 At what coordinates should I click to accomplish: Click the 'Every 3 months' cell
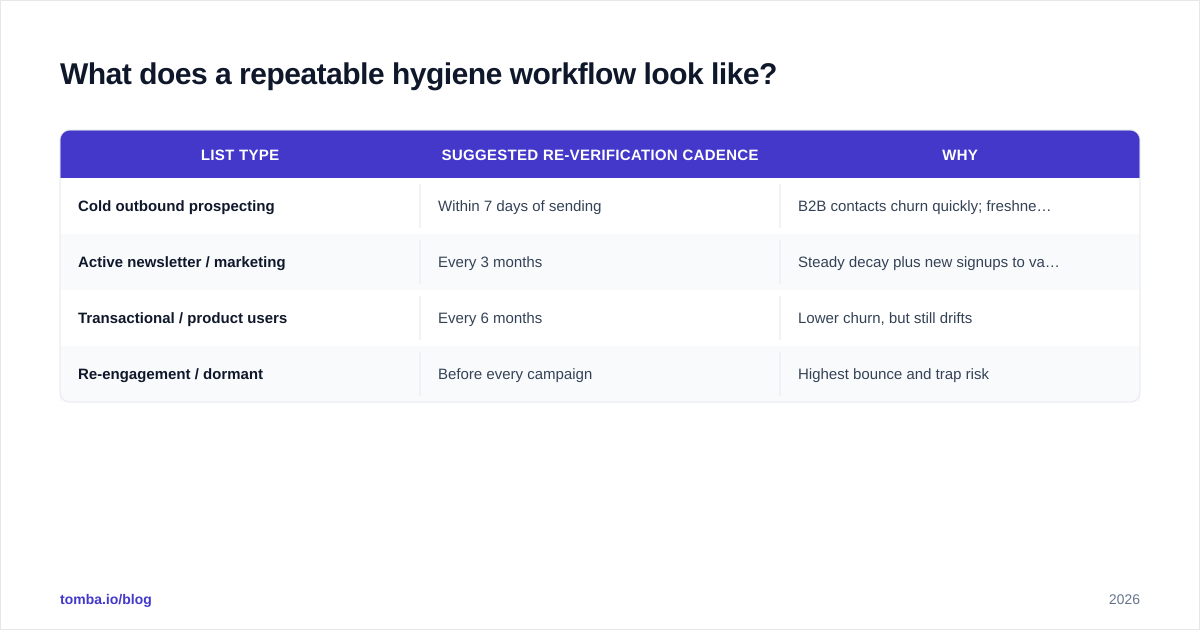pyautogui.click(x=600, y=262)
